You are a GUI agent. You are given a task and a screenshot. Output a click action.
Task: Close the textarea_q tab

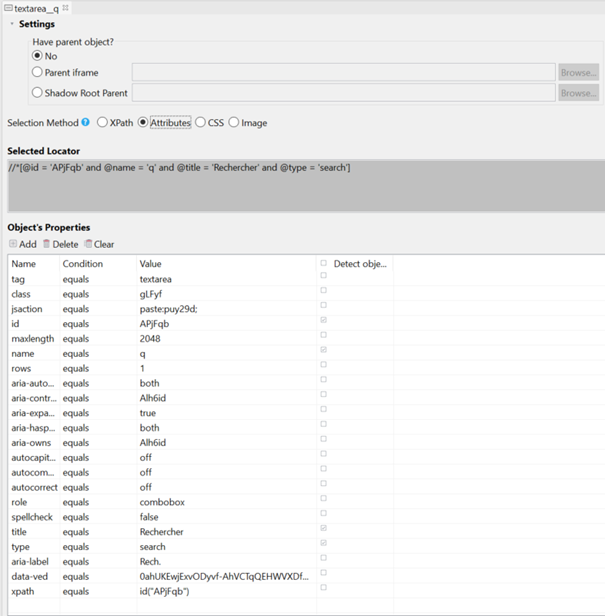click(66, 8)
